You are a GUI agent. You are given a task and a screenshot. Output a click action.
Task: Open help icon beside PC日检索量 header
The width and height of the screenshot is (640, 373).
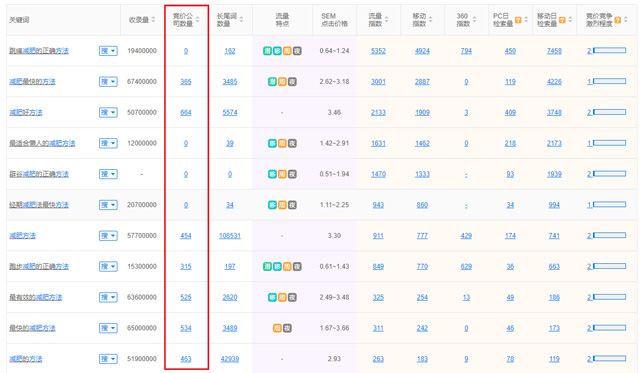[x=518, y=20]
